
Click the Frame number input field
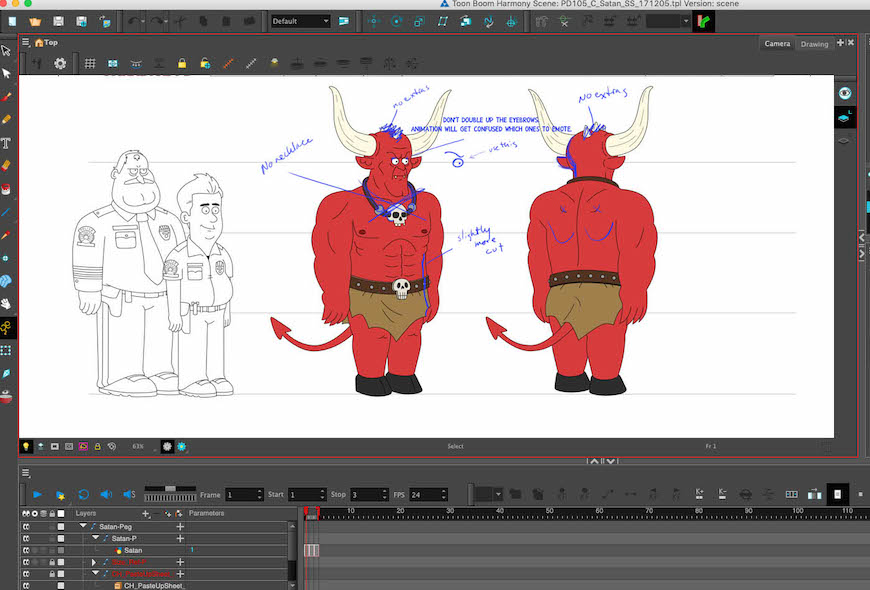(x=244, y=495)
